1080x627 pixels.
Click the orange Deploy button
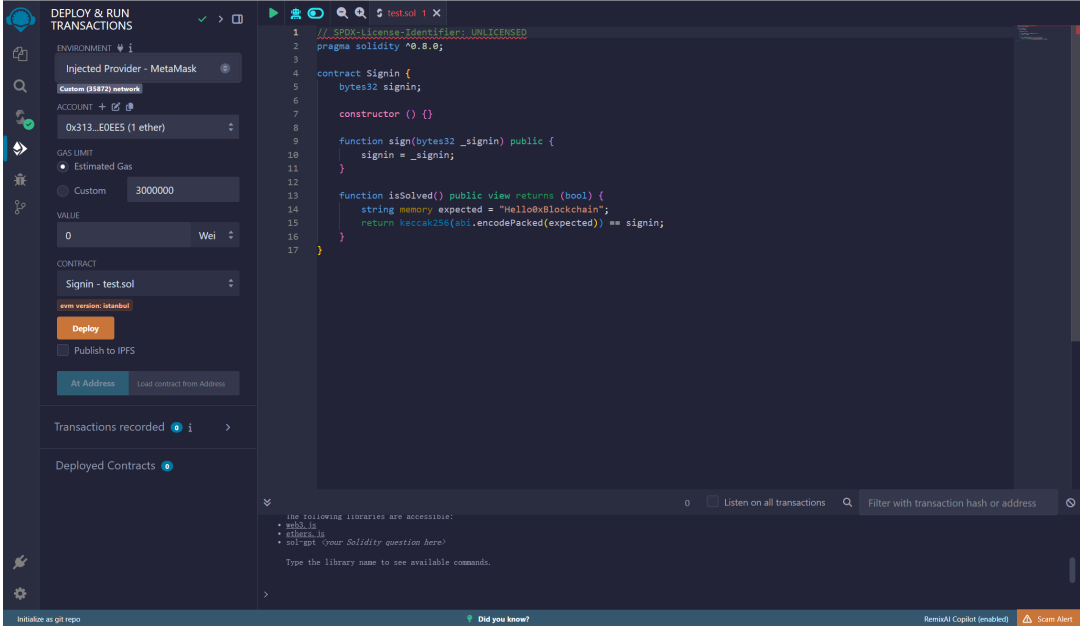click(85, 328)
